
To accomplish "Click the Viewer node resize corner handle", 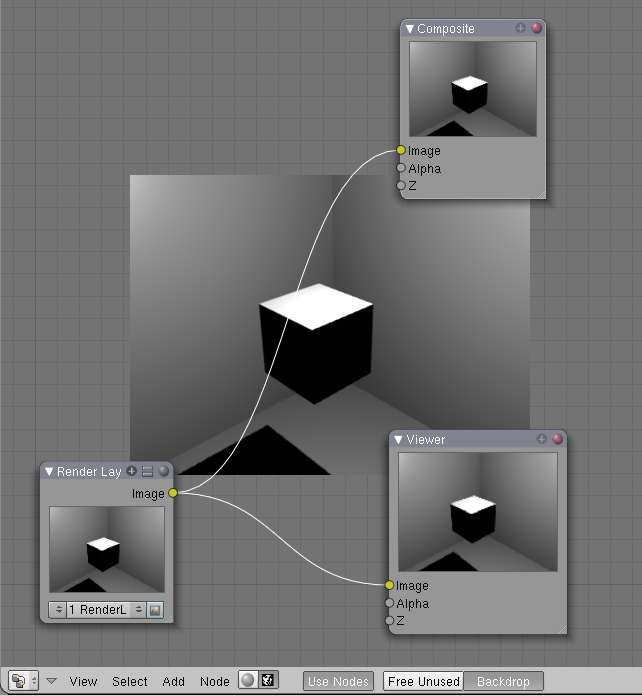I will [x=562, y=629].
